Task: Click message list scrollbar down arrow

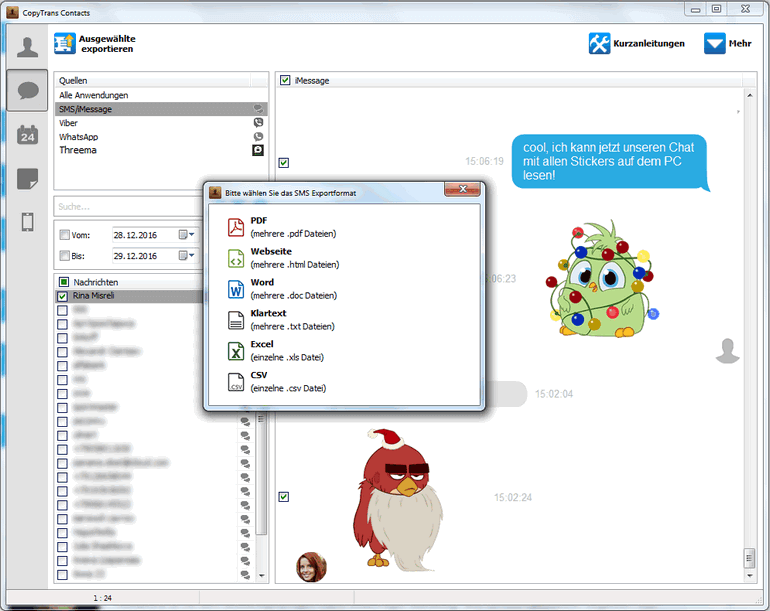Action: (261, 575)
